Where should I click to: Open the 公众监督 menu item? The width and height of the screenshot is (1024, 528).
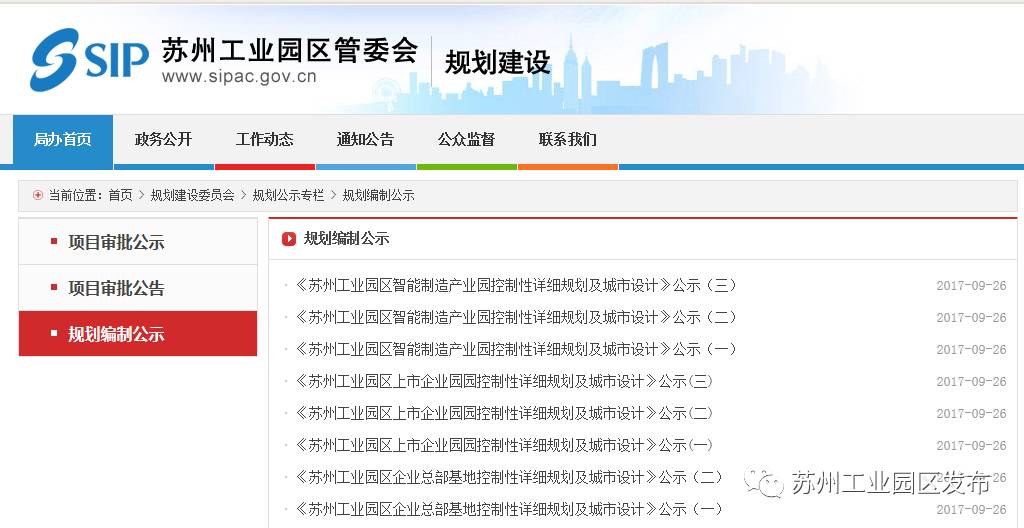[x=466, y=140]
